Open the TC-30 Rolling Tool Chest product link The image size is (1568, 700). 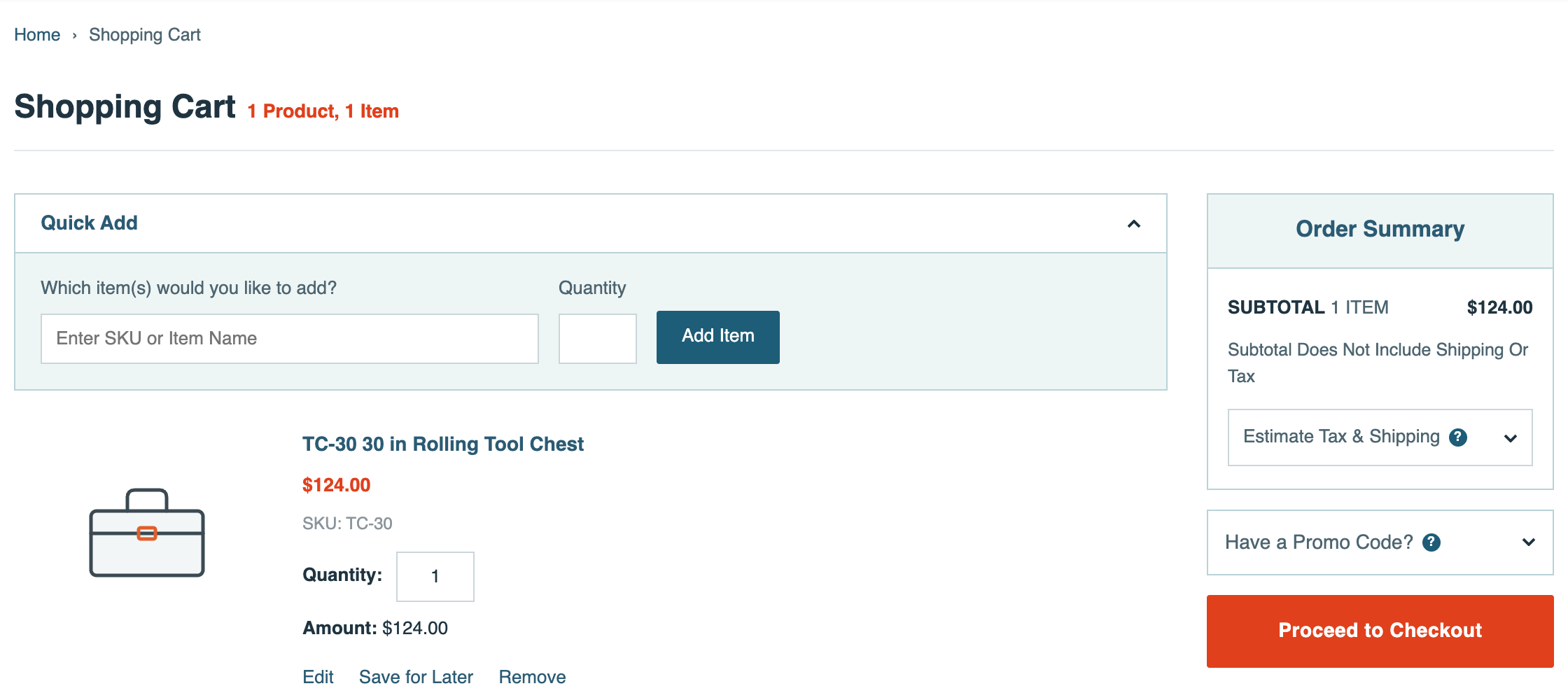[443, 444]
